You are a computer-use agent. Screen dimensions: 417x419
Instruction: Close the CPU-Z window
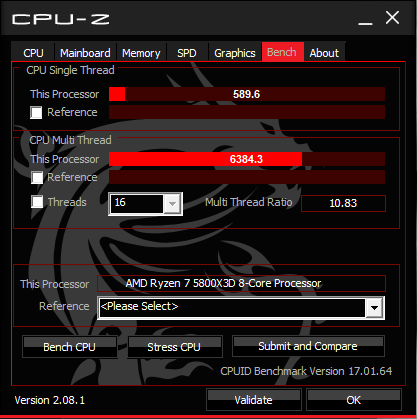(x=392, y=18)
